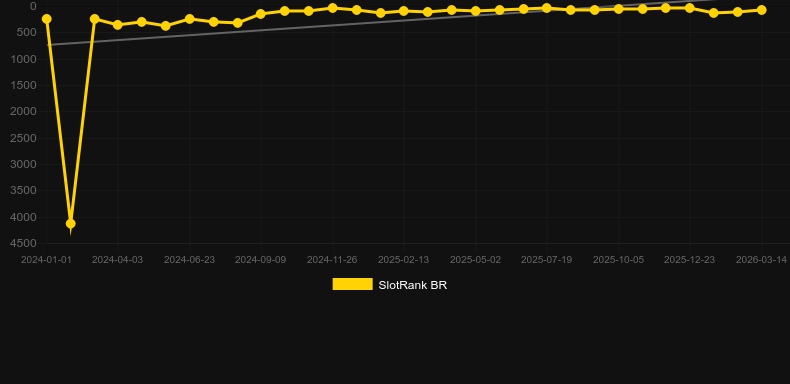Click the 4000 y-axis label

pyautogui.click(x=24, y=217)
